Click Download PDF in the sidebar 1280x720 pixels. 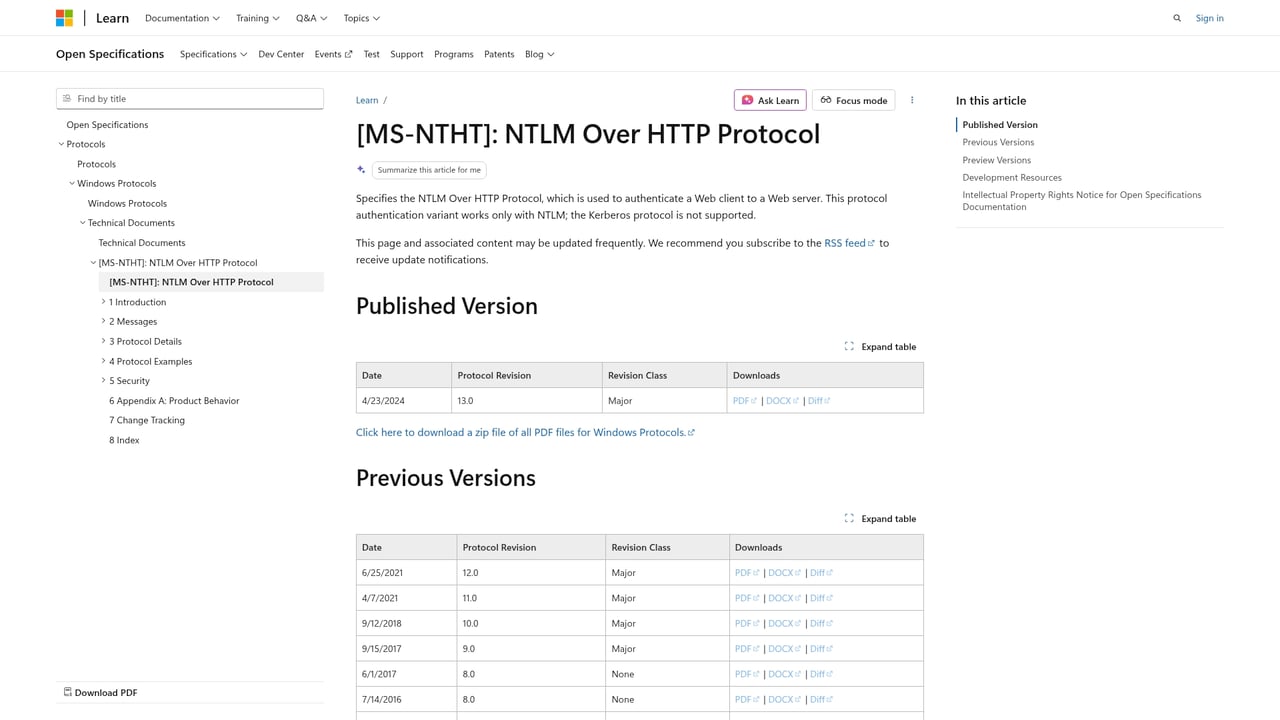(x=99, y=692)
